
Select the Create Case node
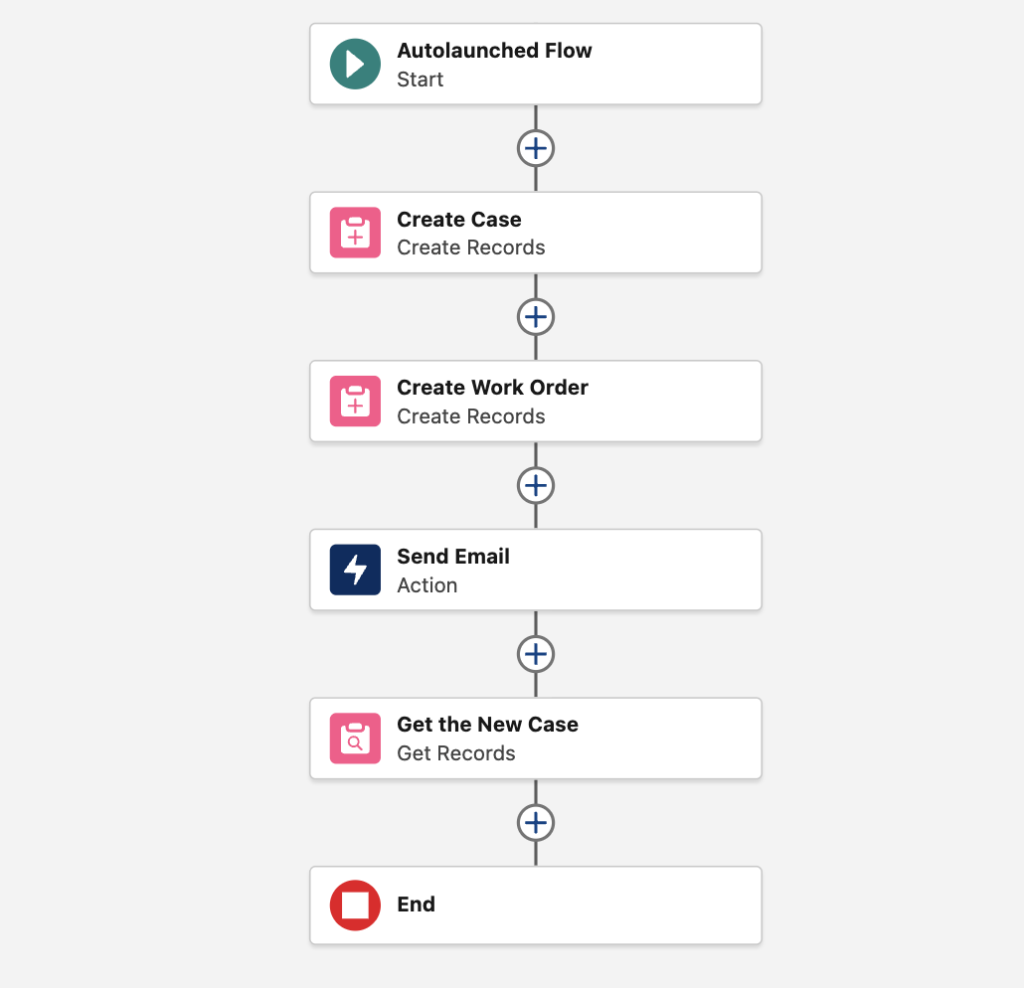coord(536,232)
